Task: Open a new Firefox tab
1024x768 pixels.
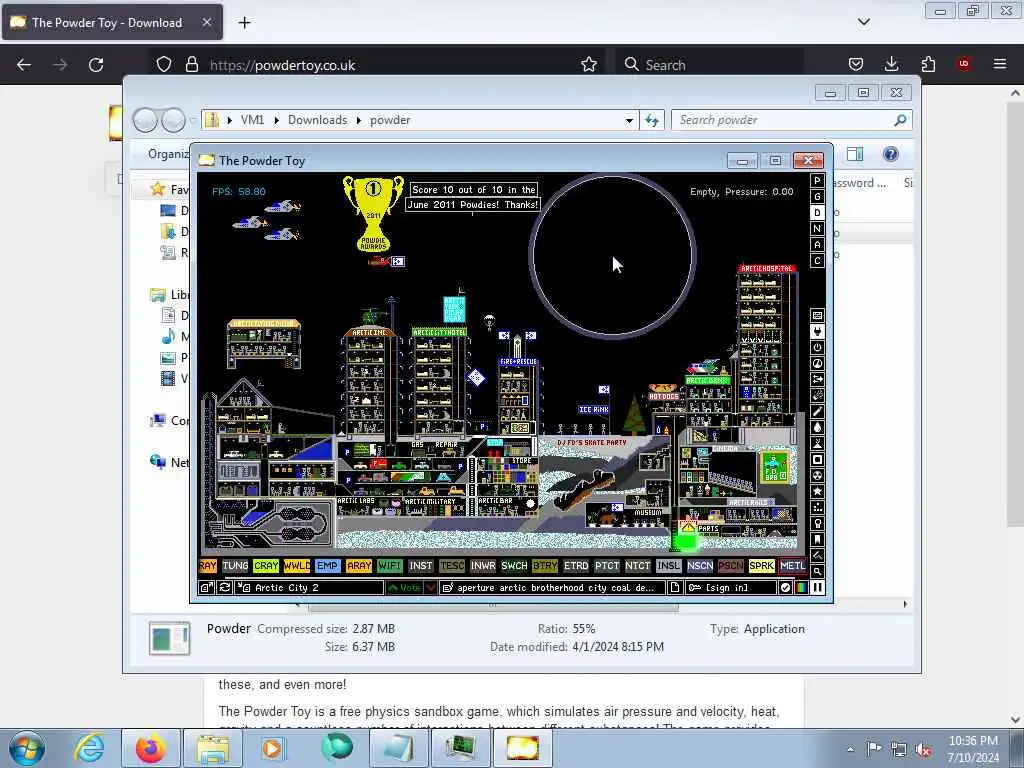Action: (244, 23)
